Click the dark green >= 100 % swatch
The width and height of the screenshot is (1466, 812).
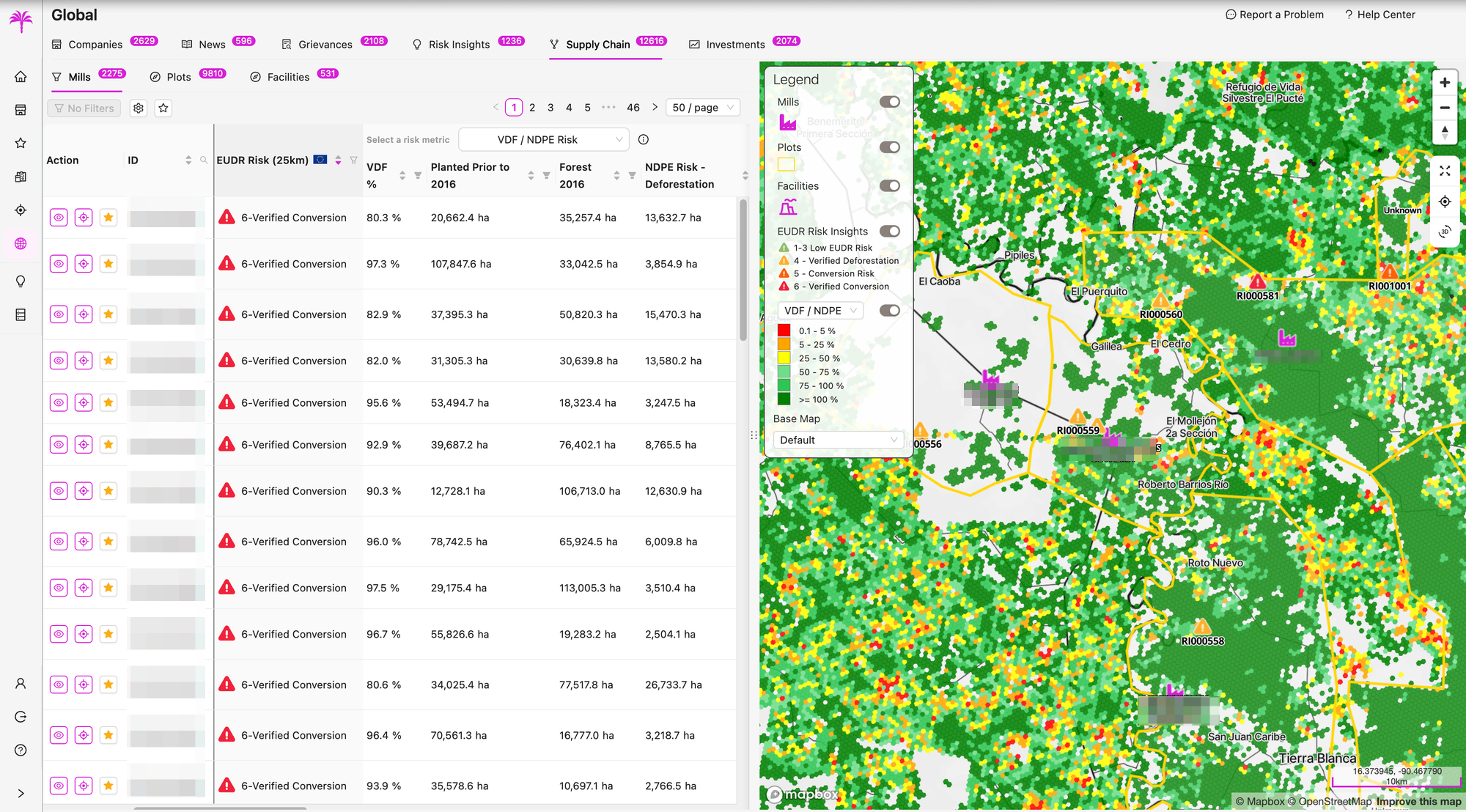[784, 399]
